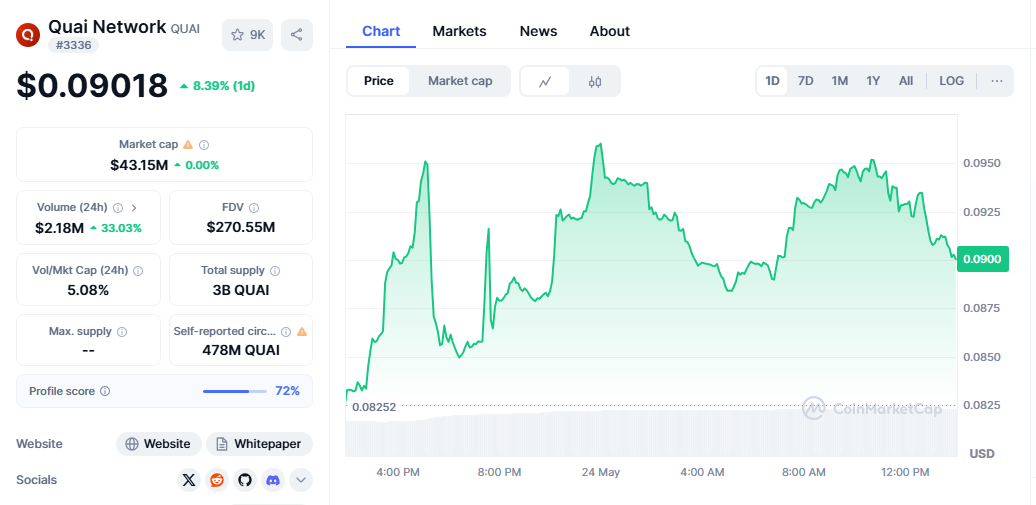Open Self-reported circulating supply info icon
This screenshot has height=505, width=1036.
pos(286,331)
